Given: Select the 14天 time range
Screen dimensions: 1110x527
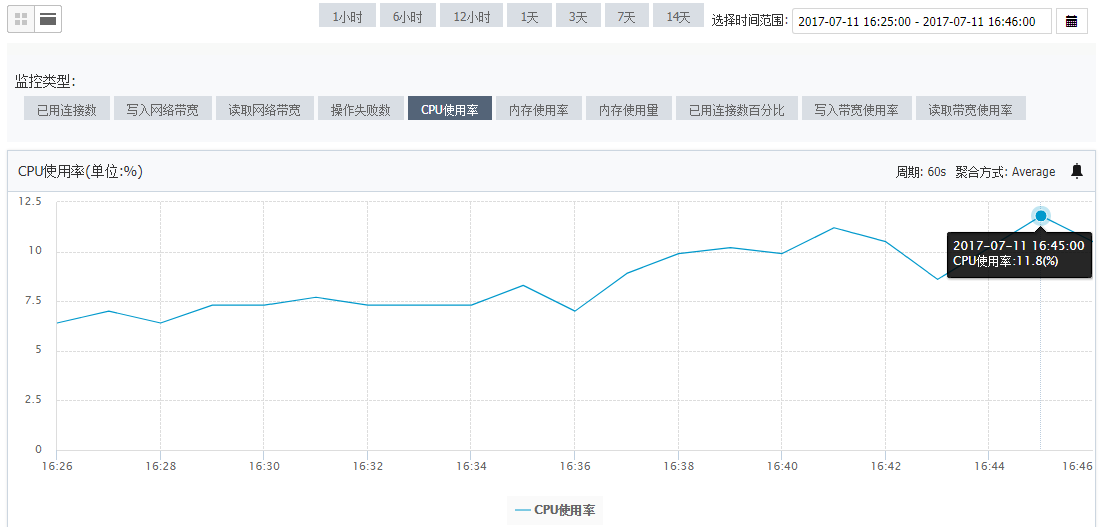Looking at the screenshot, I should coord(678,18).
